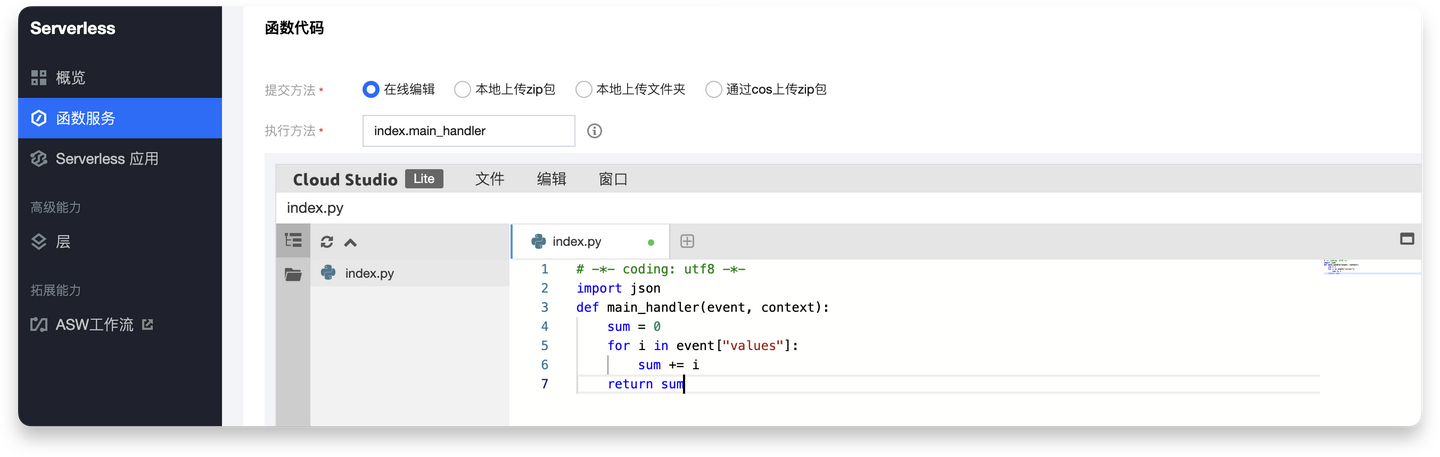Click the folder icon in the explorer sidebar
The height and width of the screenshot is (457, 1440).
pyautogui.click(x=293, y=274)
